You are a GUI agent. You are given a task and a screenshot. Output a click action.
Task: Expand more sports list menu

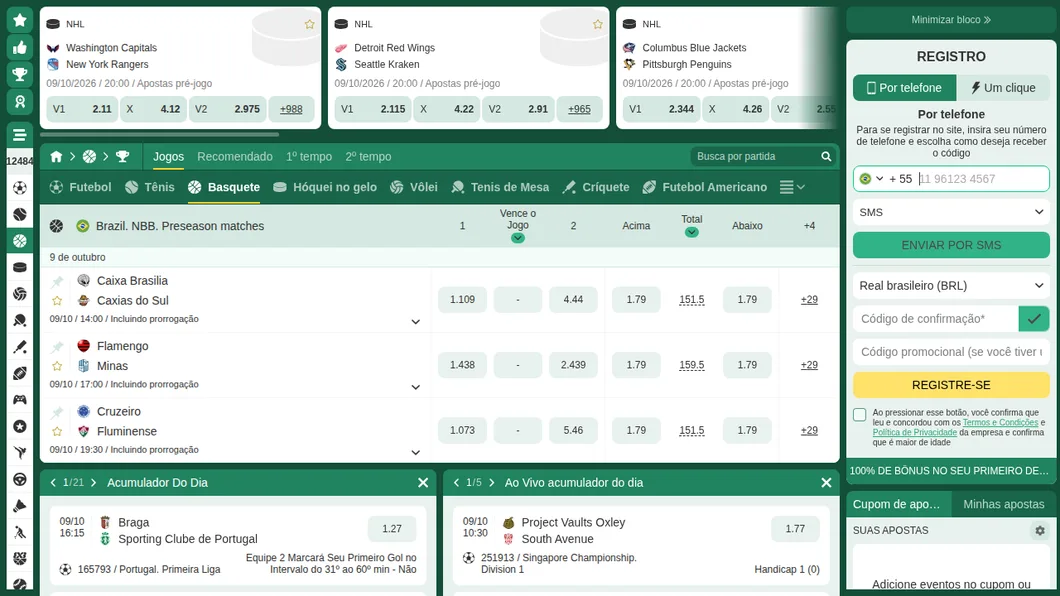(792, 187)
